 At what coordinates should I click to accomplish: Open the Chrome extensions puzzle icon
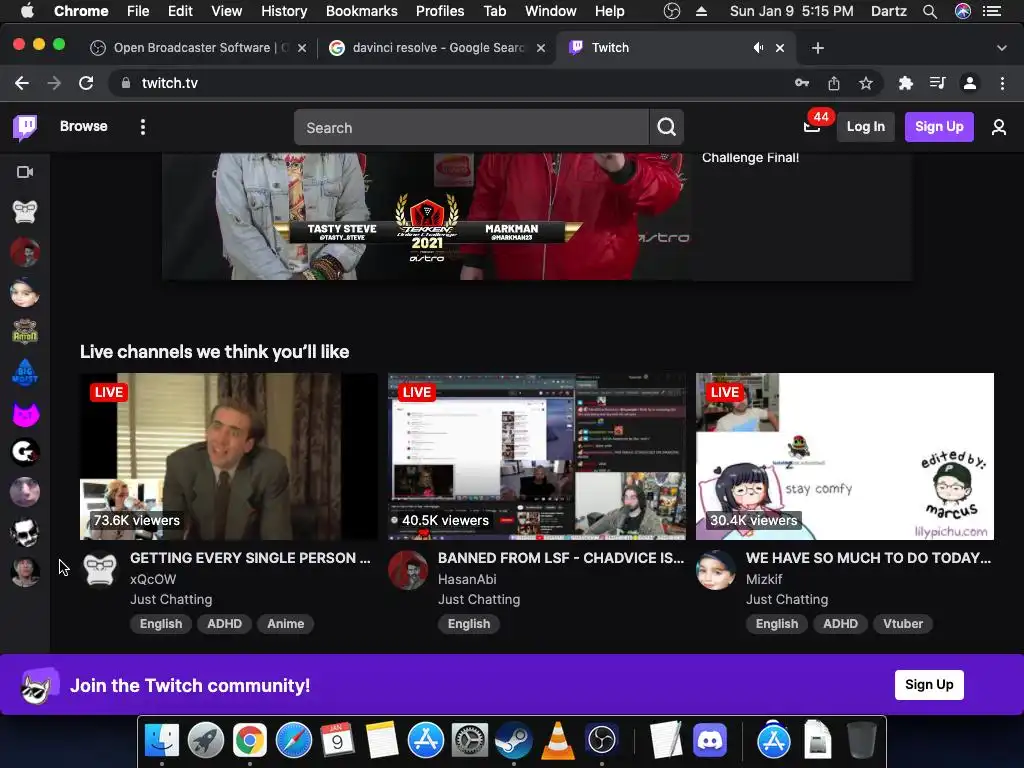click(905, 83)
